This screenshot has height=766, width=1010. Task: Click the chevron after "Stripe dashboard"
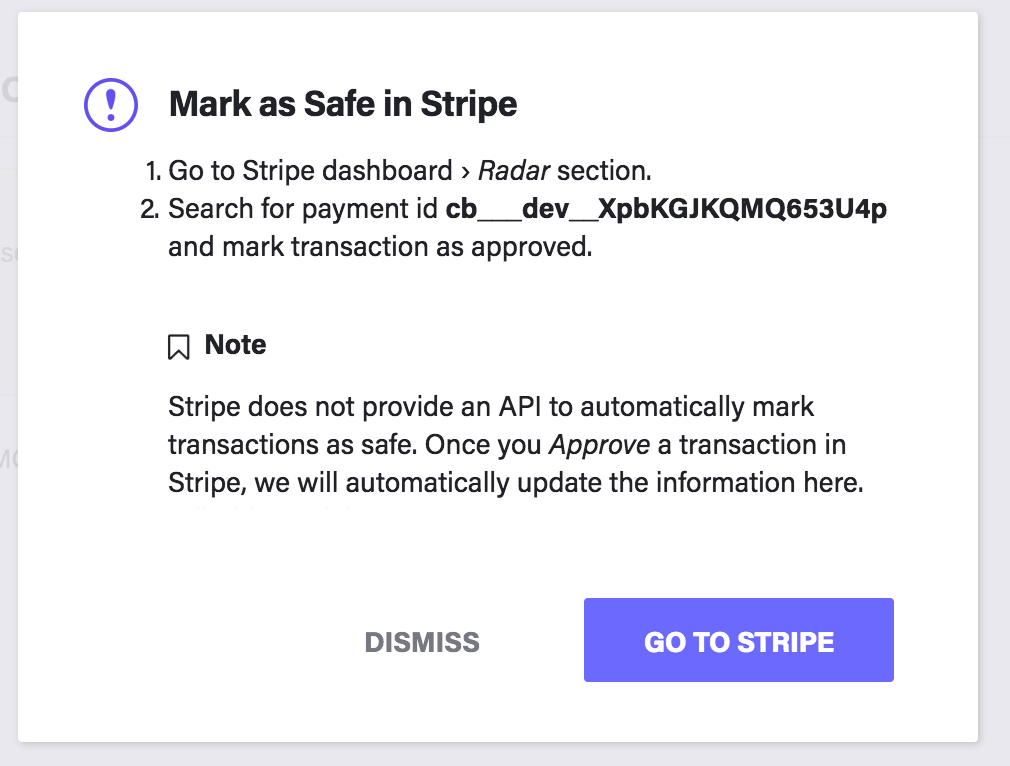coord(465,172)
